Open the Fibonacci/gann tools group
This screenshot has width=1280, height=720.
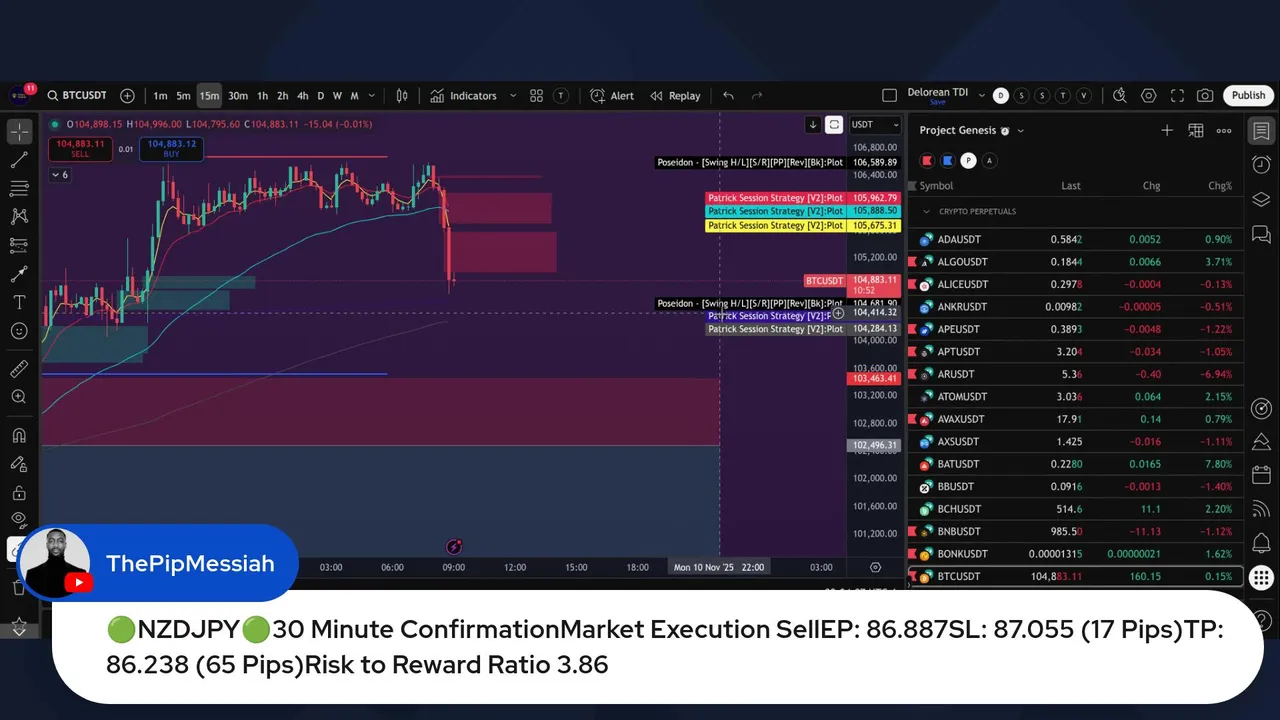tap(19, 188)
